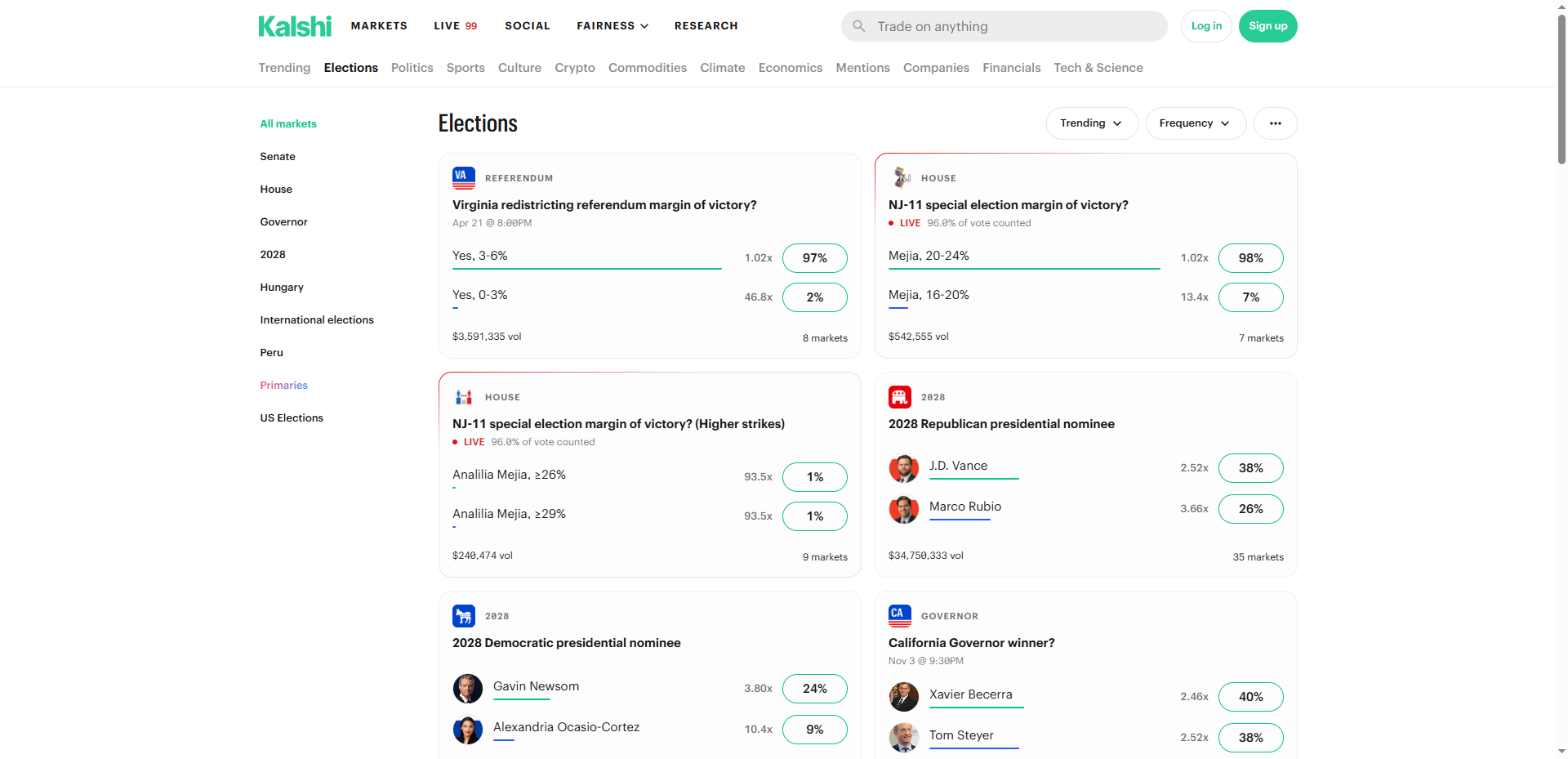The width and height of the screenshot is (1568, 759).
Task: Expand the Fairness menu
Action: pyautogui.click(x=612, y=26)
